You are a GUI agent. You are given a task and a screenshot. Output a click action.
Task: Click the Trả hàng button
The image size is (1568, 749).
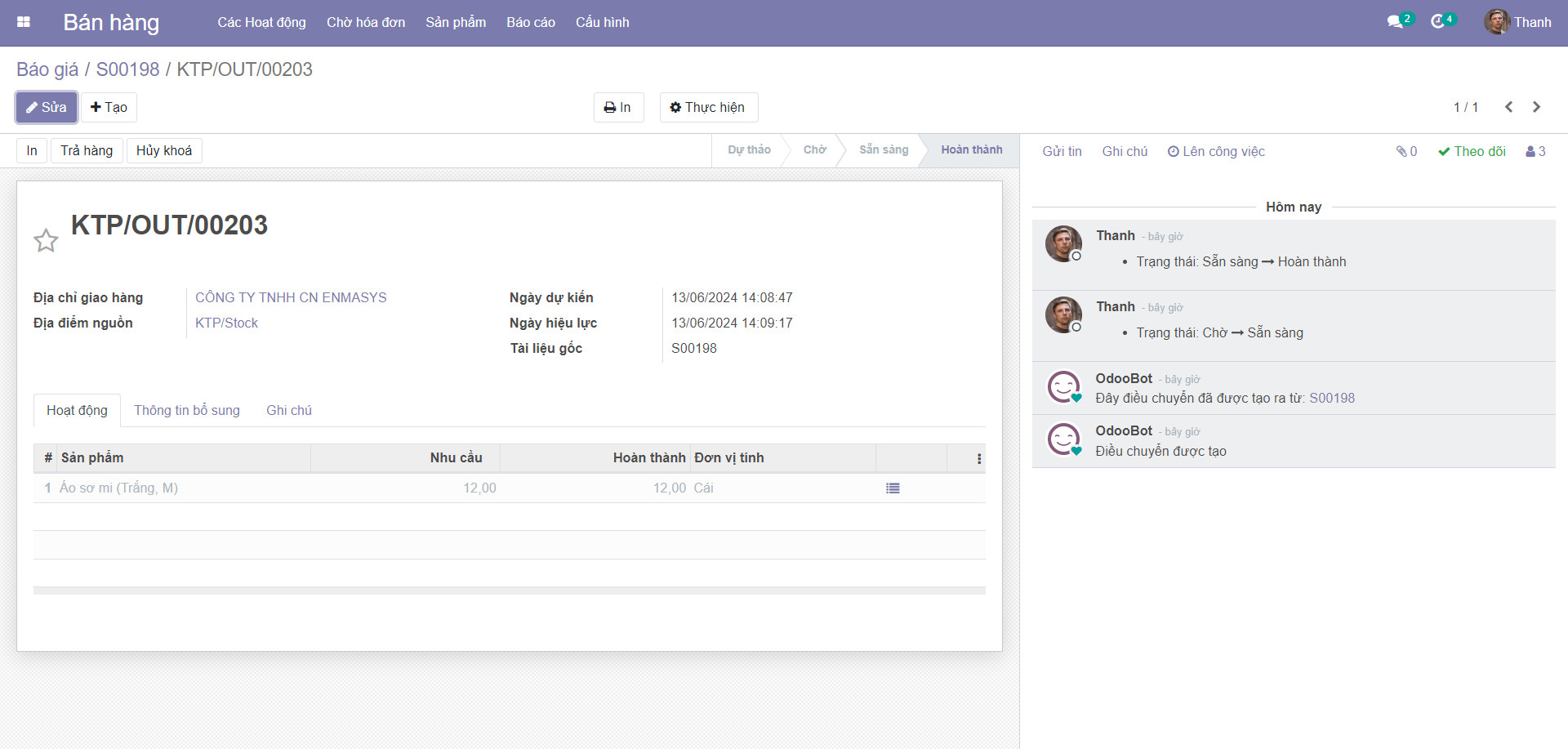[x=87, y=150]
